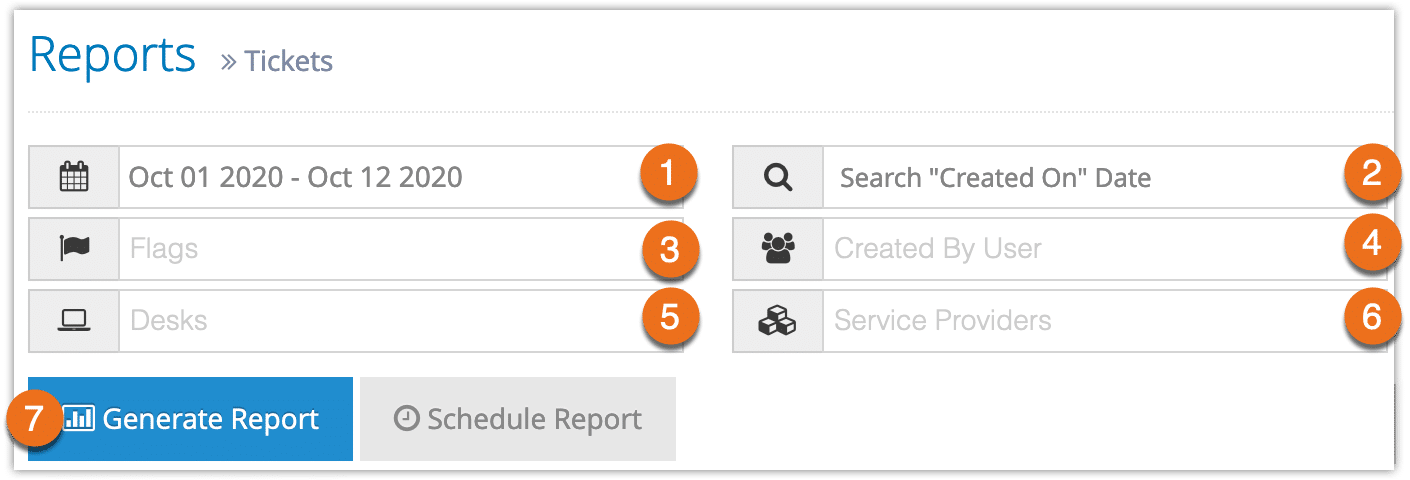Viewport: 1410px width, 480px height.
Task: Click the Generate Report button
Action: coord(190,419)
